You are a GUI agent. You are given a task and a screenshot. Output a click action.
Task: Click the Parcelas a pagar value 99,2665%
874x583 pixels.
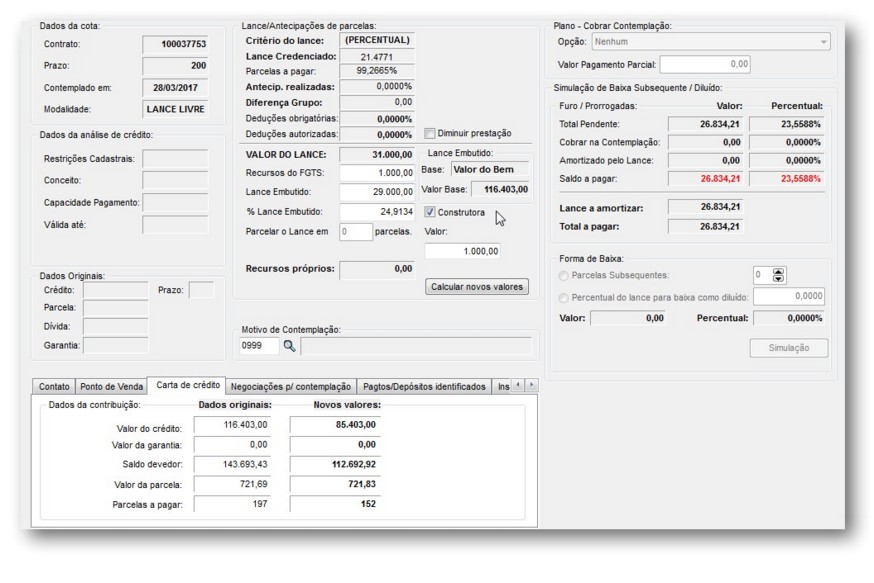pyautogui.click(x=377, y=71)
